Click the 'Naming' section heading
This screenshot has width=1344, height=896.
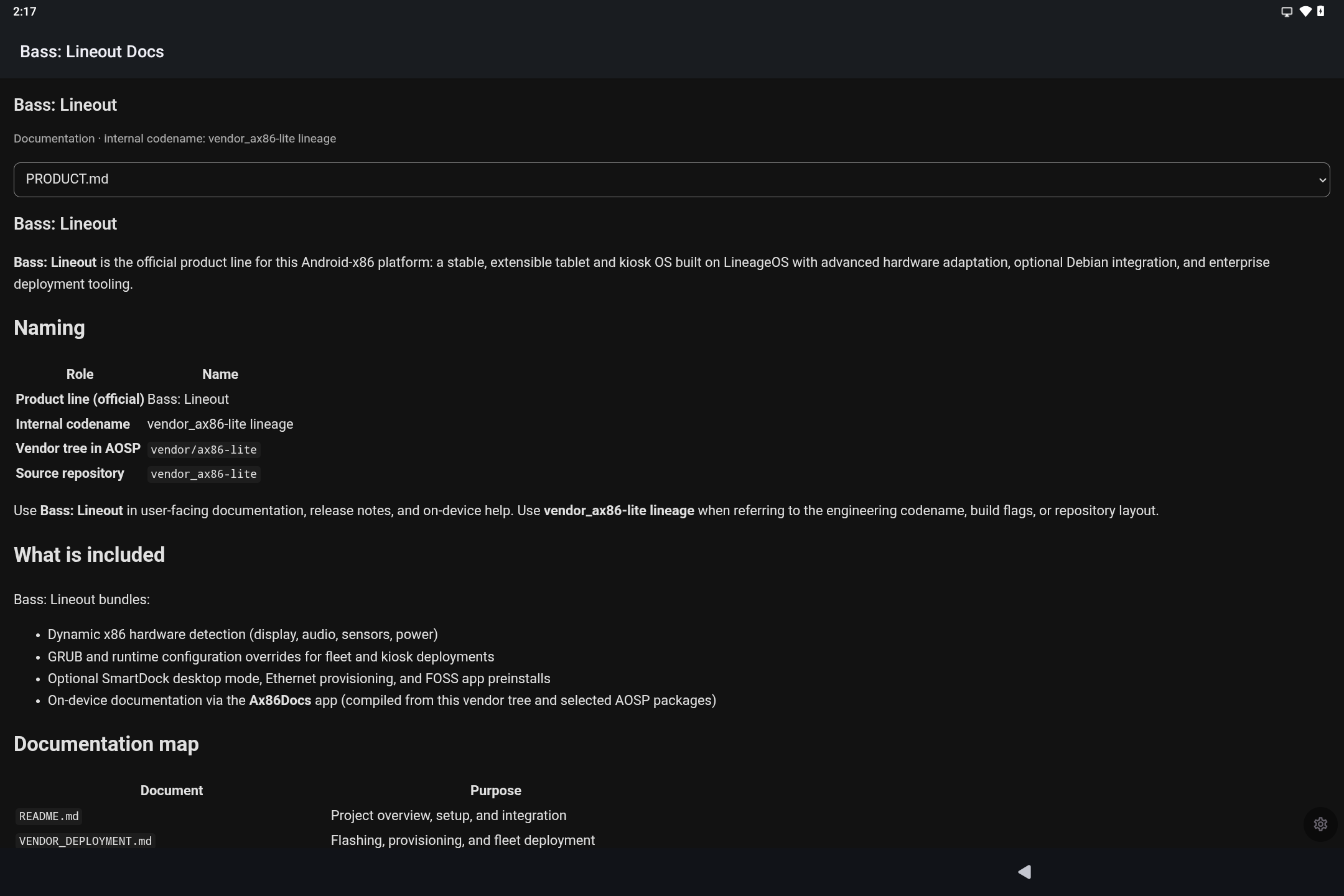[49, 328]
